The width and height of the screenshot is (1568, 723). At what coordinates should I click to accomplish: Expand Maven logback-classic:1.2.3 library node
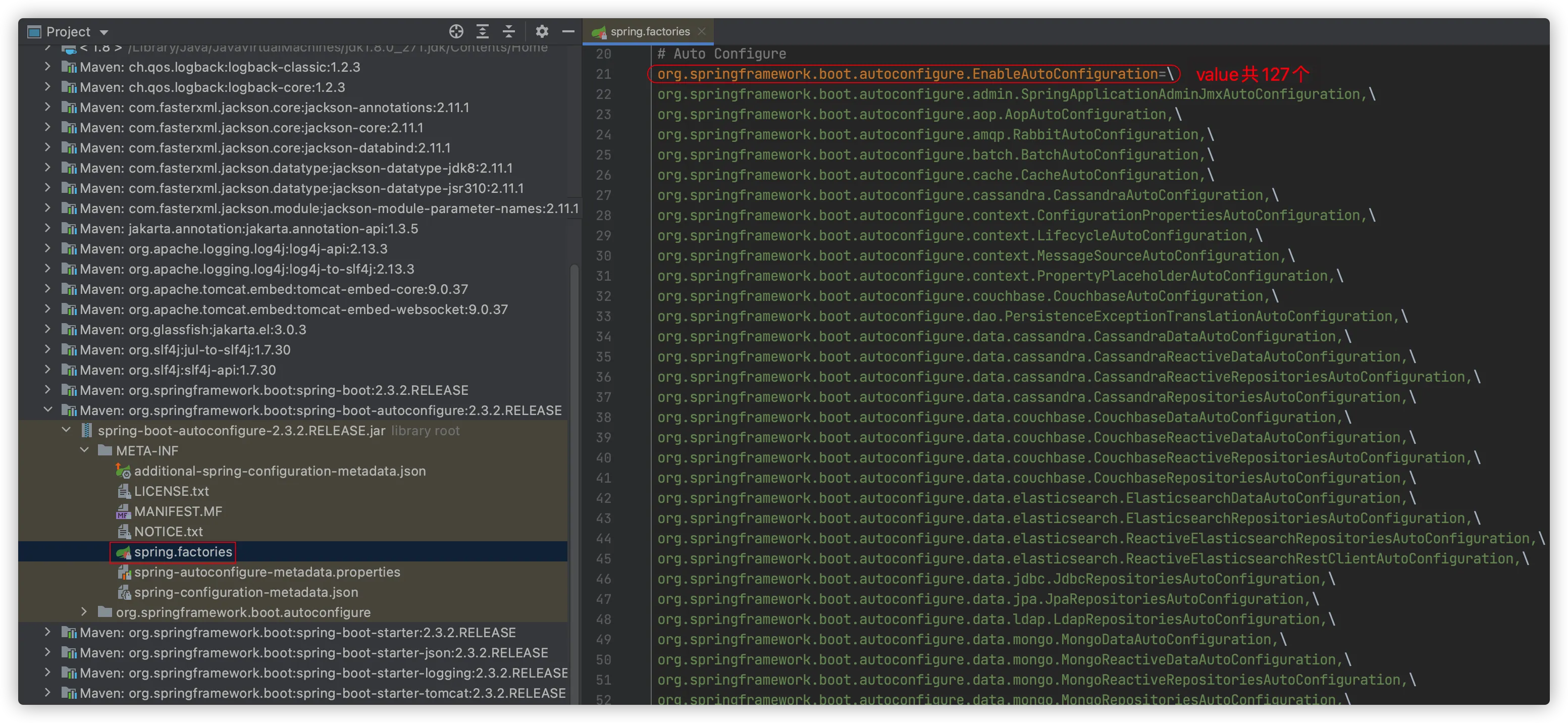[x=48, y=67]
